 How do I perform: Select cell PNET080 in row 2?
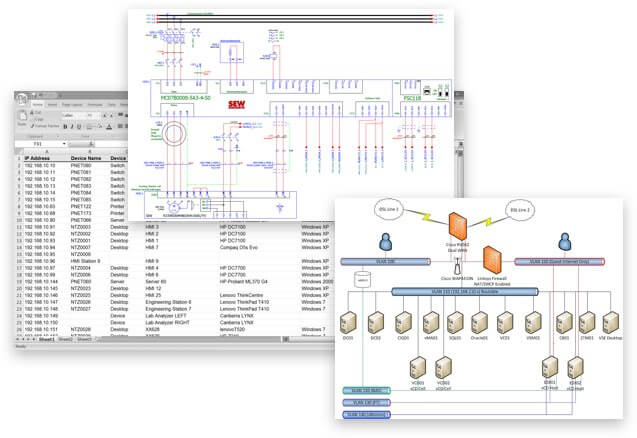coord(81,165)
